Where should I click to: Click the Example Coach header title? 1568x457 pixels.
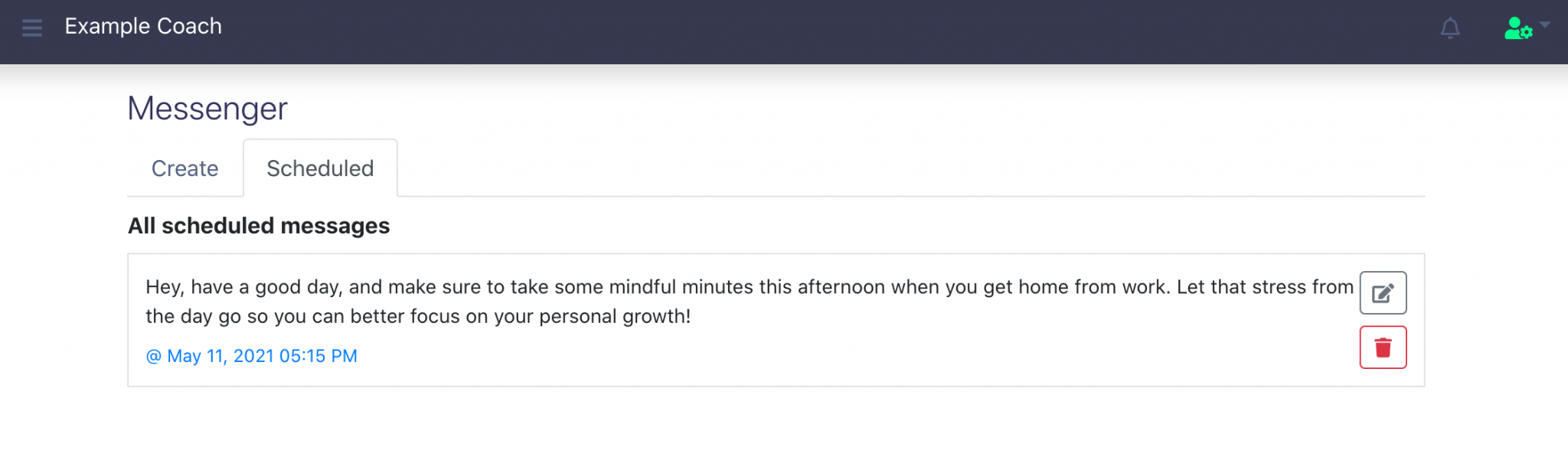(144, 26)
